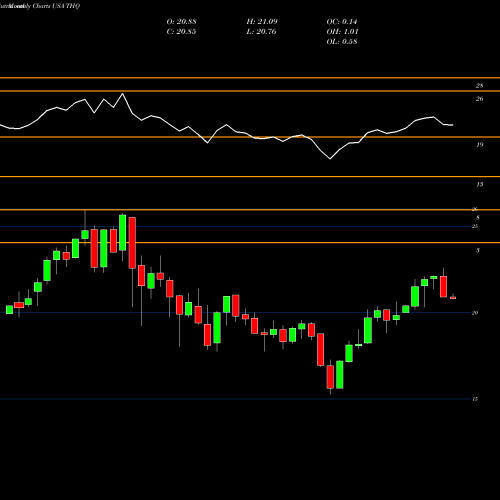
Task: Click the close value "C: 20.85"
Action: [x=181, y=32]
